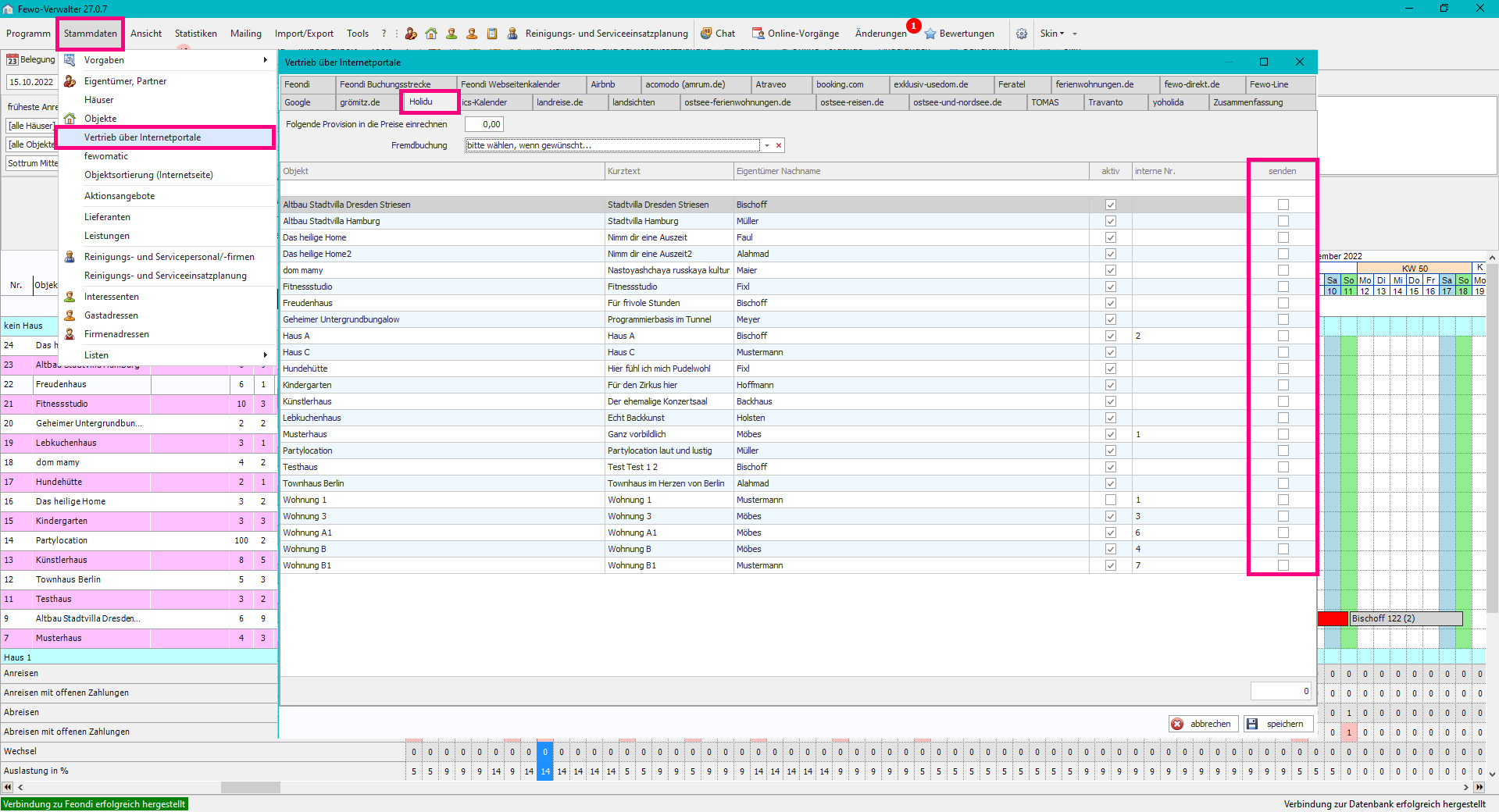Enable senden checkbox for Haus A
Viewport: 1499px width, 812px height.
tap(1283, 336)
